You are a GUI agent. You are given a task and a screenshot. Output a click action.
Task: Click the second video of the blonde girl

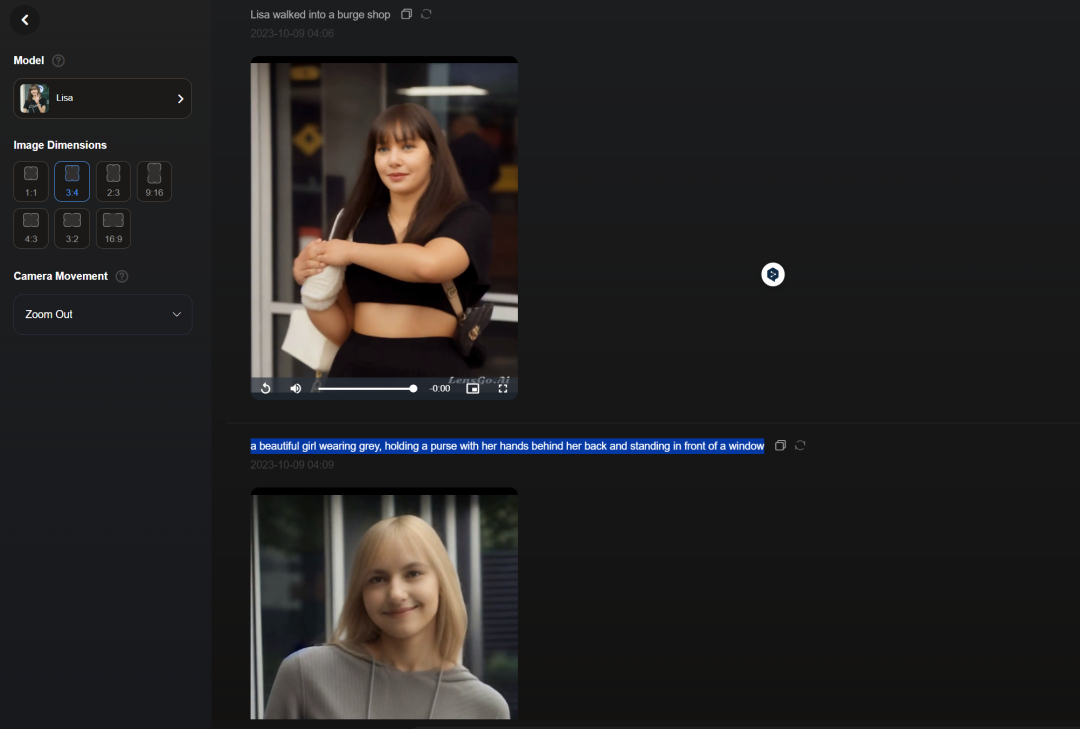pos(384,604)
